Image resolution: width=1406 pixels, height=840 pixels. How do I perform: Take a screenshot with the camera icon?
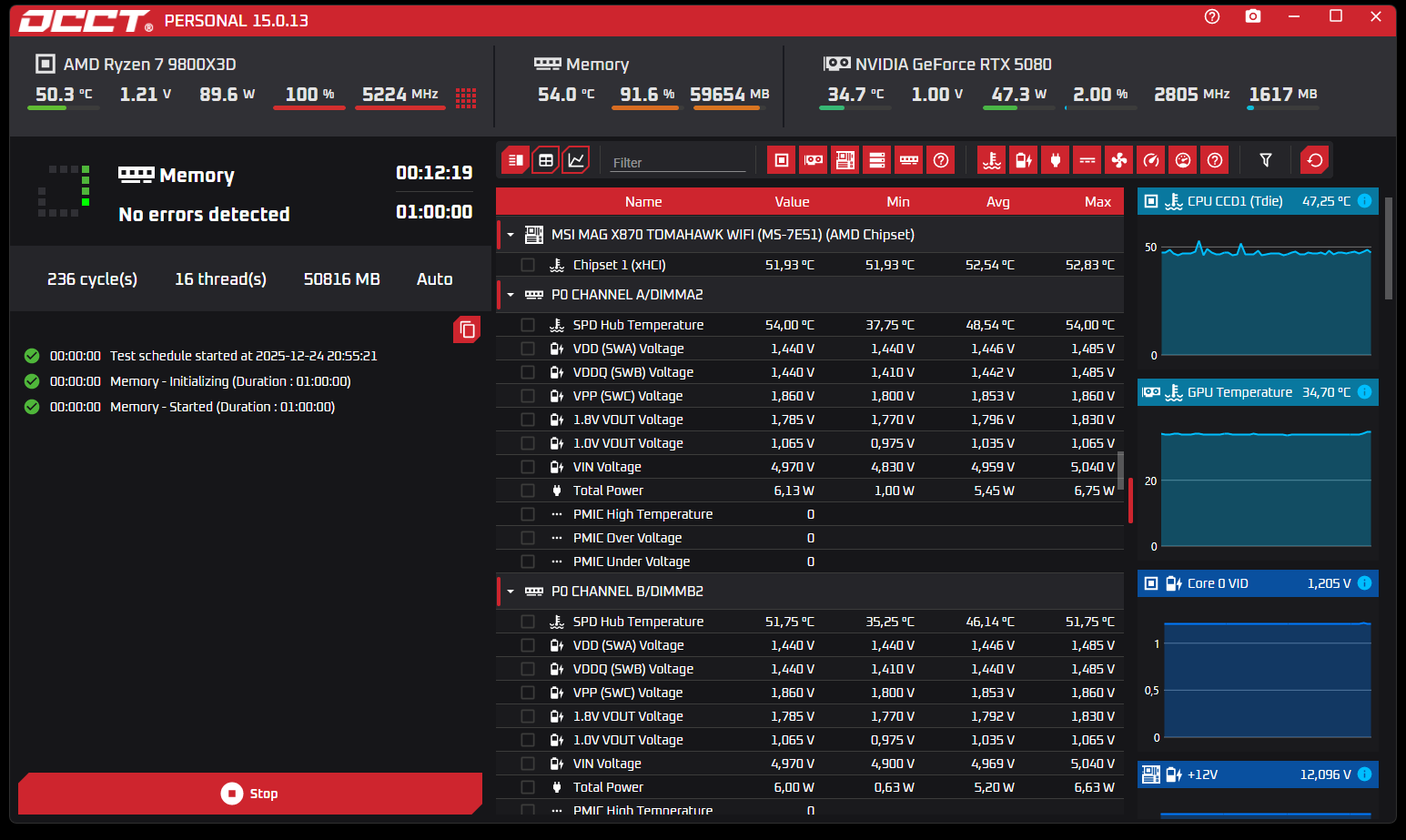click(x=1253, y=16)
